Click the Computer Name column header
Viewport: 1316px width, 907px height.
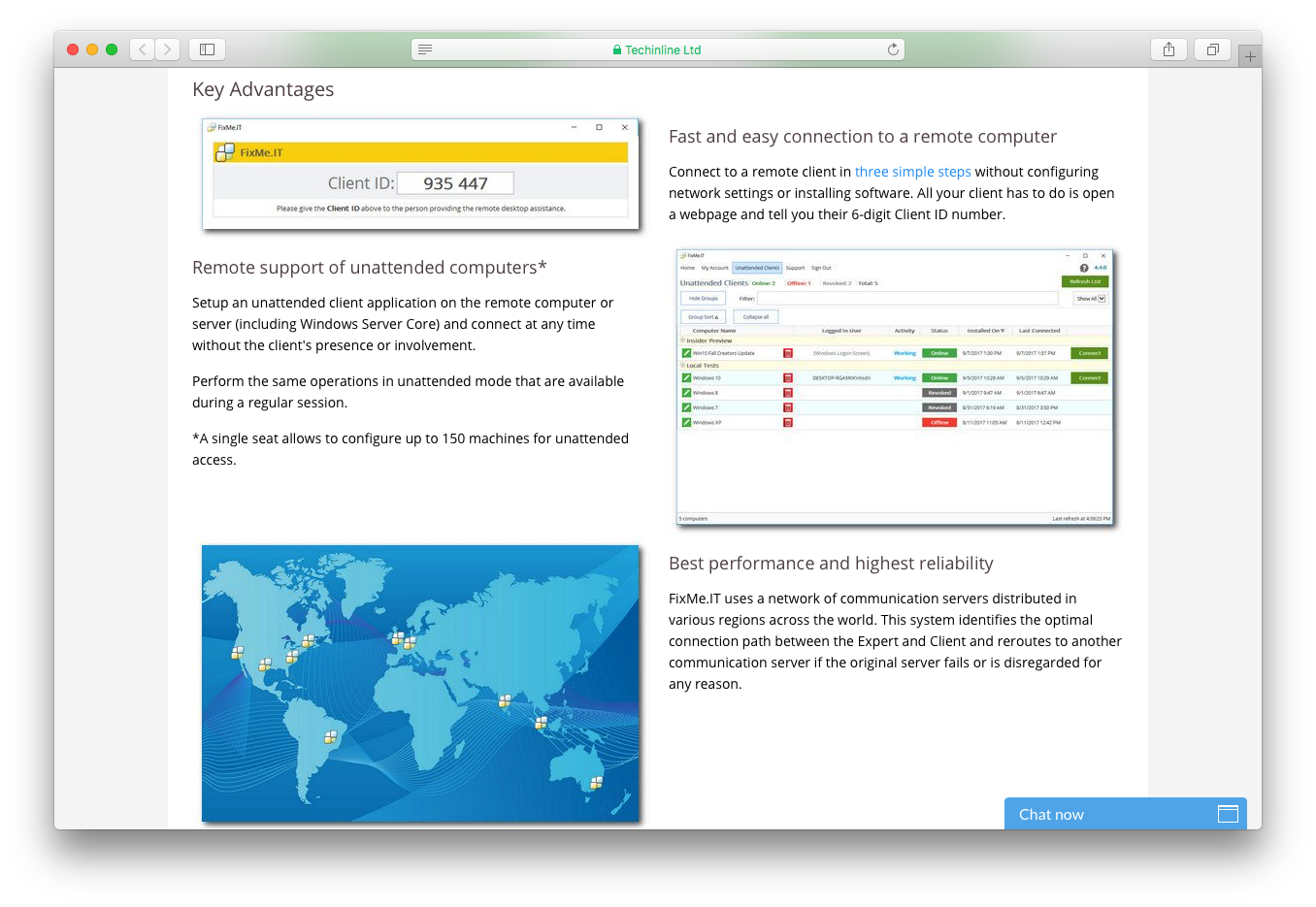click(x=714, y=331)
